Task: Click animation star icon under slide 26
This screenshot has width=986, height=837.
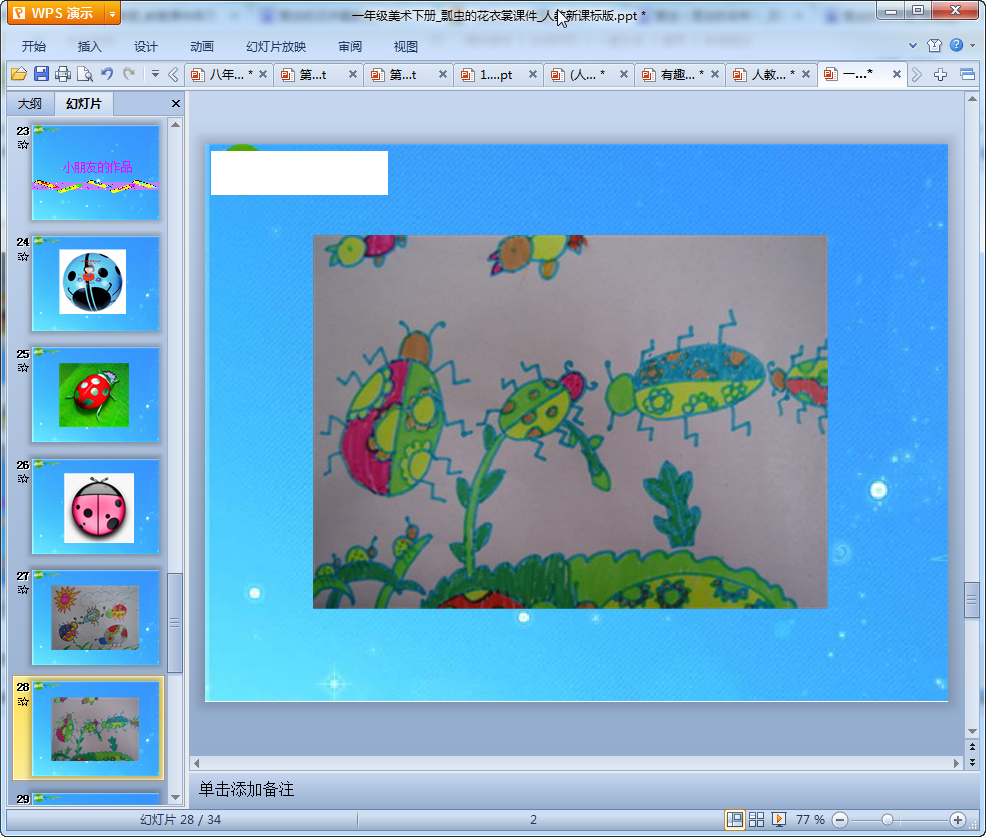Action: point(23,479)
